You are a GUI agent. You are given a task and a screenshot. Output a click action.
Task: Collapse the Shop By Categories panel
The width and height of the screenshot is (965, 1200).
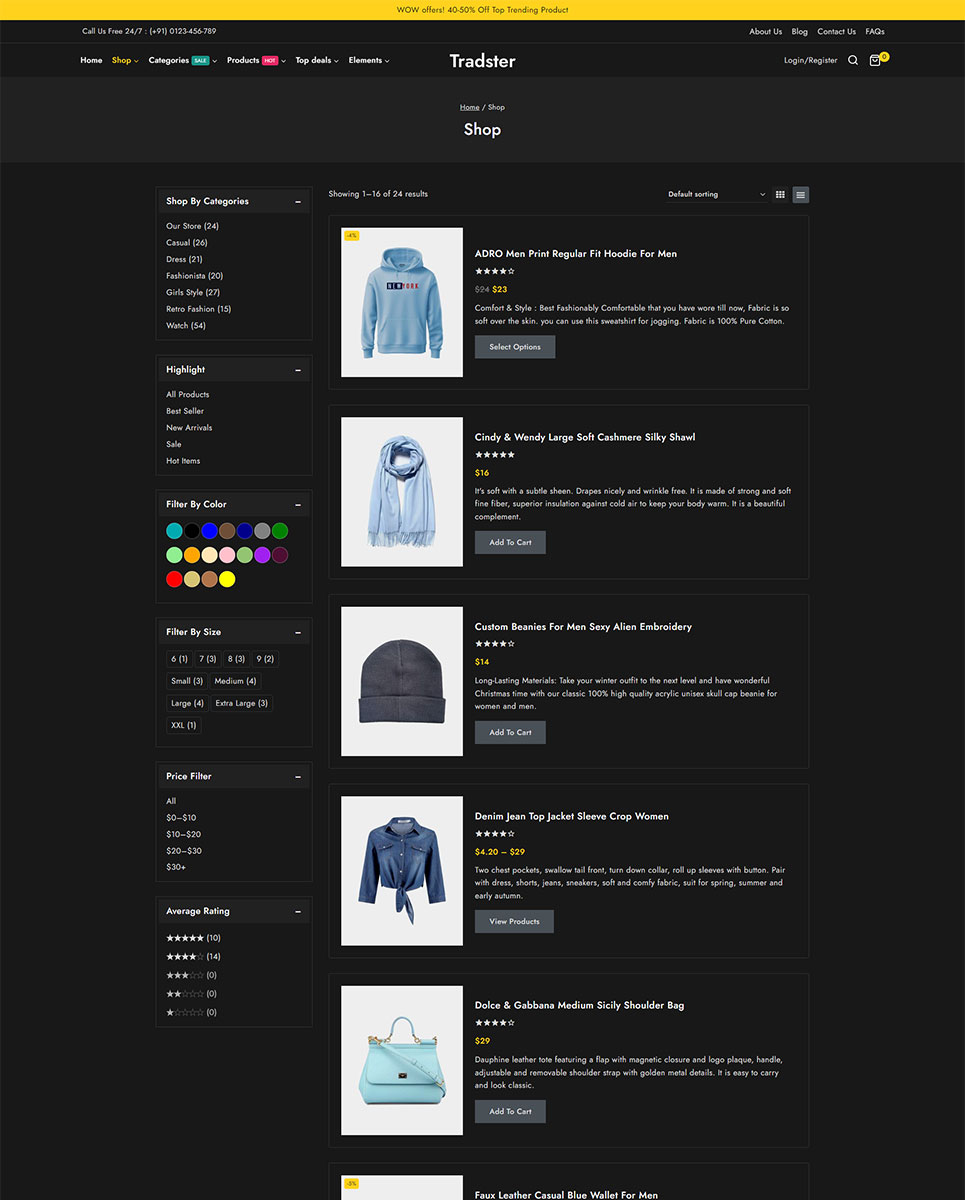(298, 202)
